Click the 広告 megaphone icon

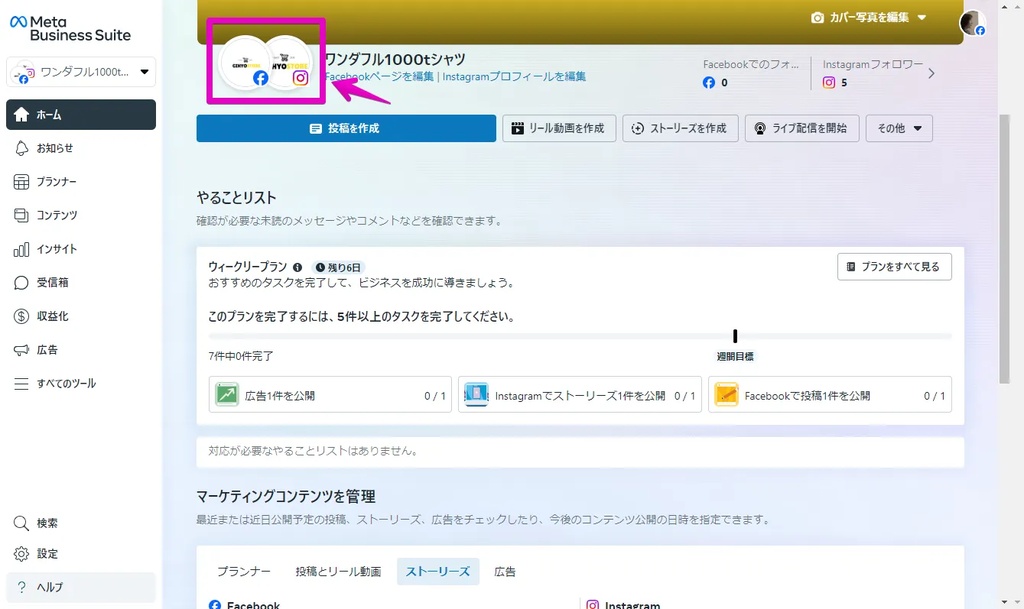pyautogui.click(x=22, y=350)
